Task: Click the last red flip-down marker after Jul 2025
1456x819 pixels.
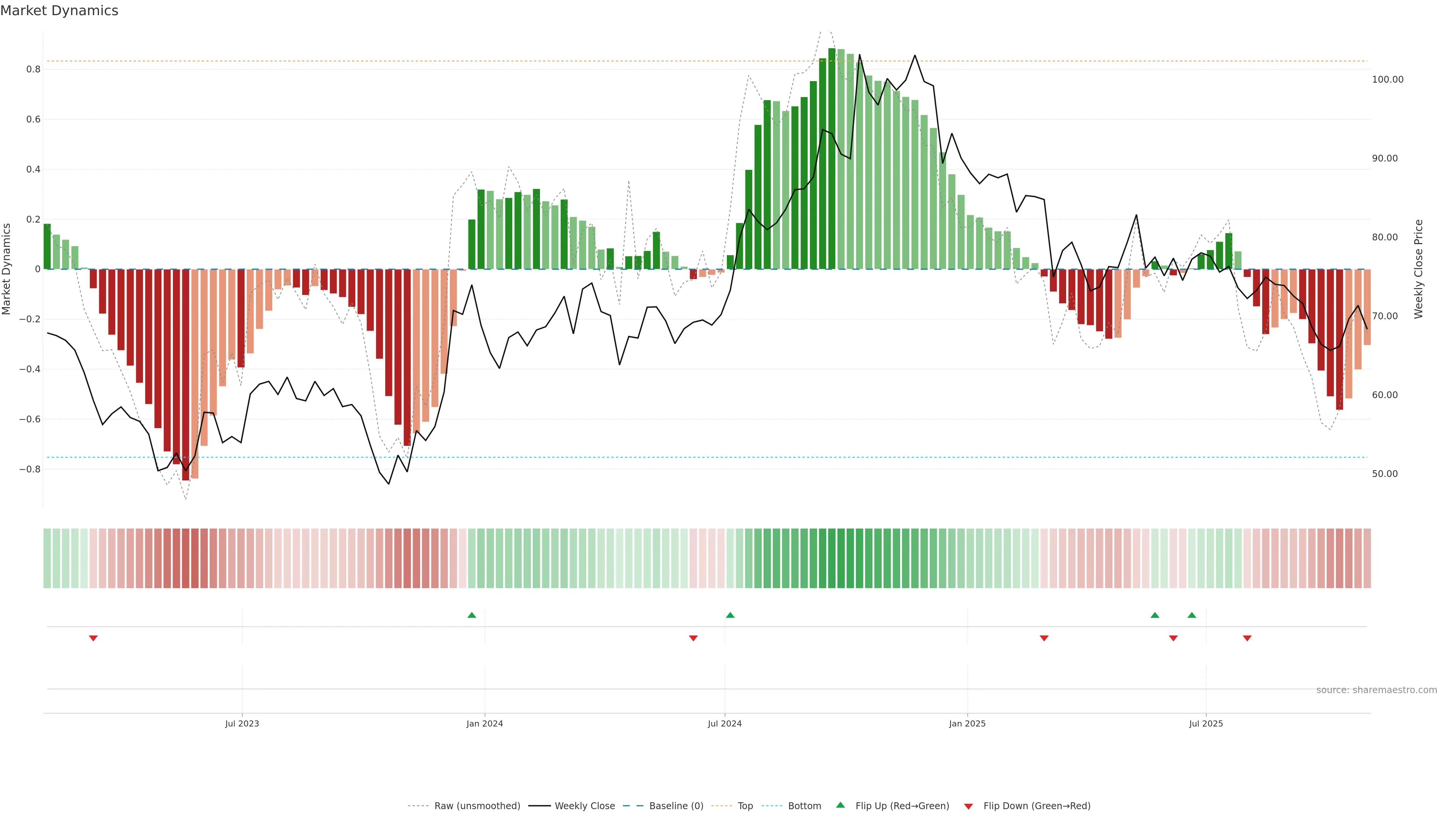Action: [x=1247, y=638]
